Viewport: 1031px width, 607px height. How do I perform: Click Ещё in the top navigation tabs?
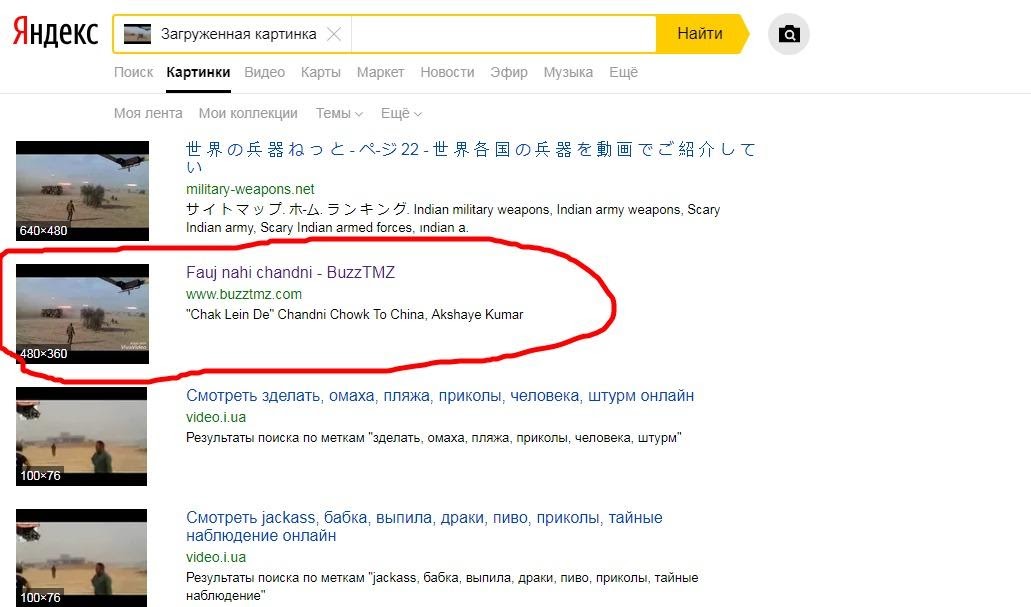623,72
